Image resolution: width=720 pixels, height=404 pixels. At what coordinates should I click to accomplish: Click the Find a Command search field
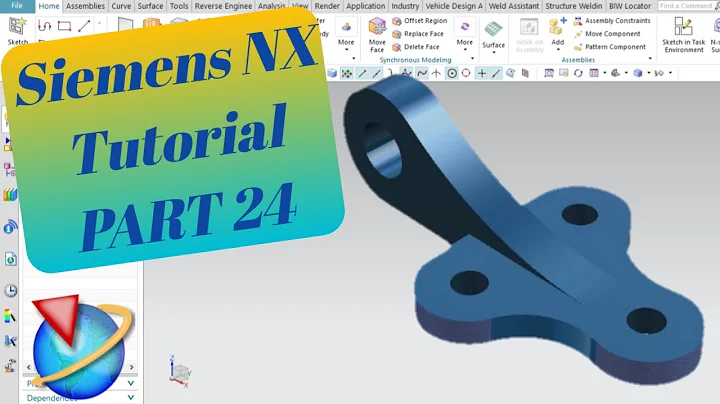pos(688,6)
